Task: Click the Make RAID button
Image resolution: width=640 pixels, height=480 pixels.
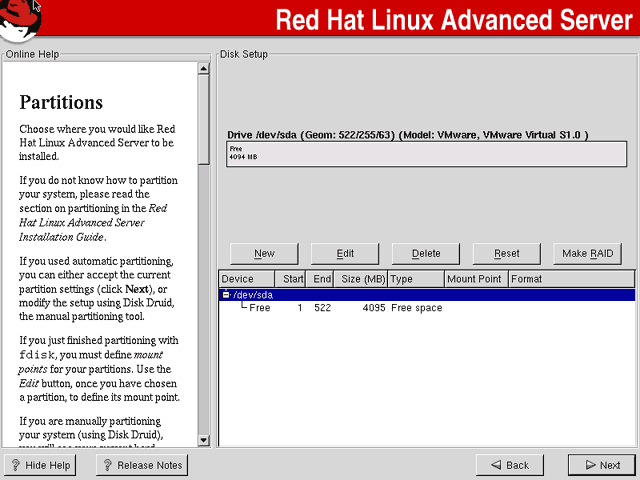Action: pyautogui.click(x=587, y=253)
